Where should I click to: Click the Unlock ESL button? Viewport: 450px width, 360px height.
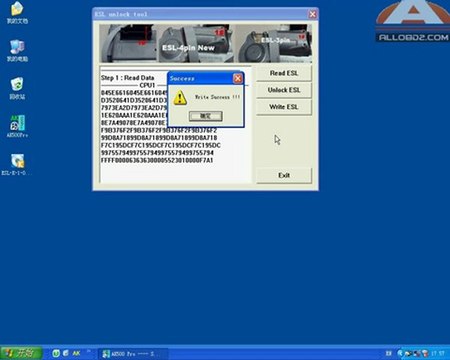pos(284,90)
